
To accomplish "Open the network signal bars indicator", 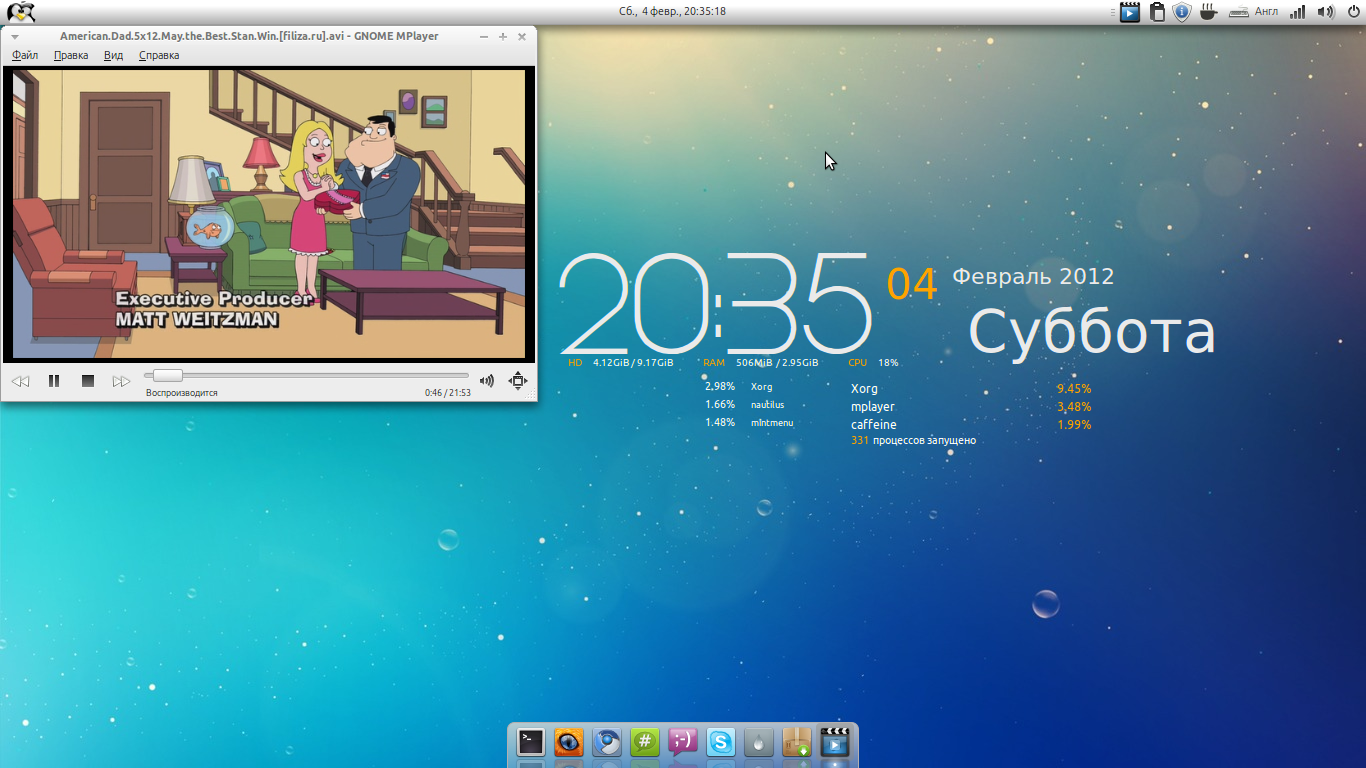I will [x=1297, y=12].
